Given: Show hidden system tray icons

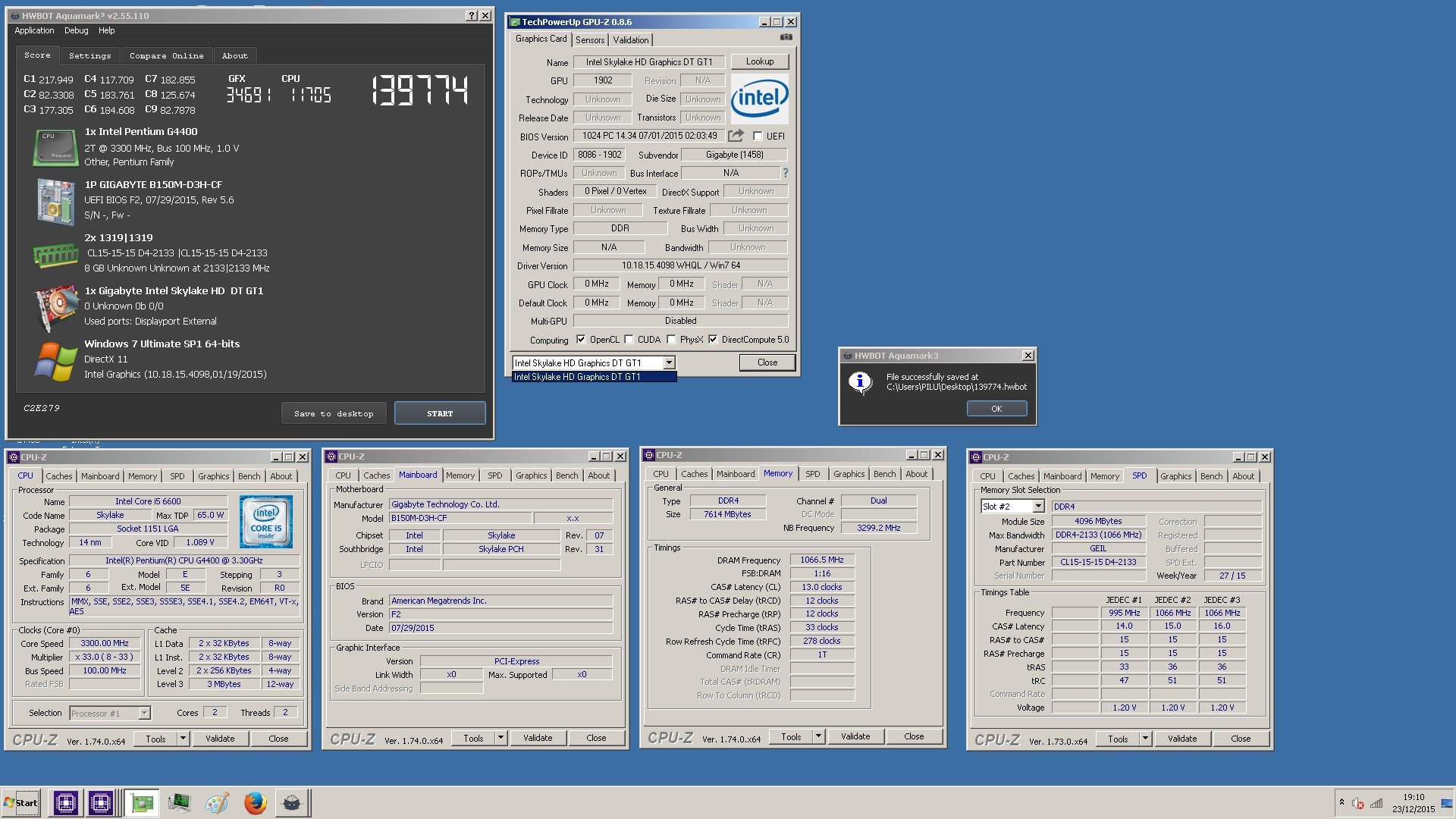Looking at the screenshot, I should pyautogui.click(x=1341, y=802).
